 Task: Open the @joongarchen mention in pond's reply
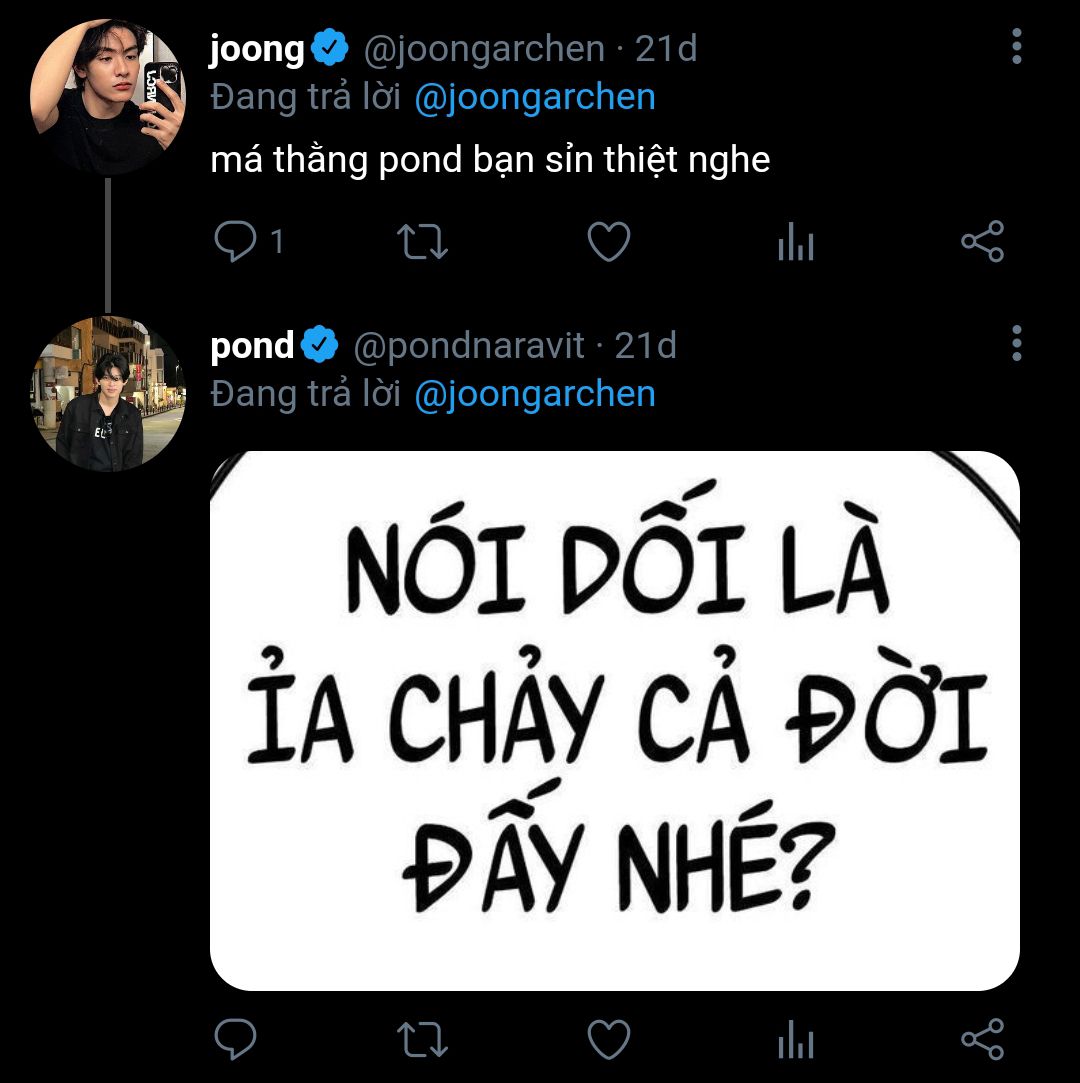[x=534, y=393]
